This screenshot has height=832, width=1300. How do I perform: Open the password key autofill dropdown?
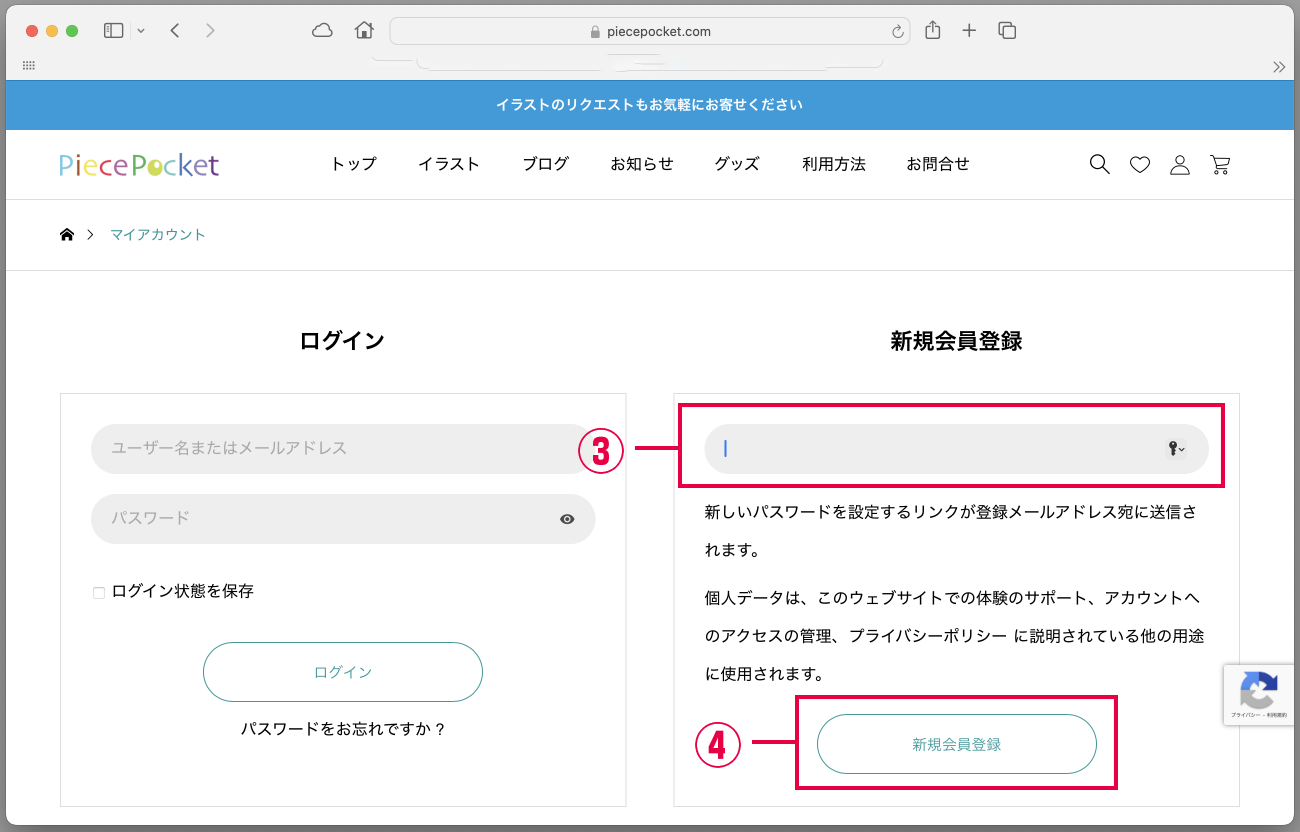point(1176,449)
